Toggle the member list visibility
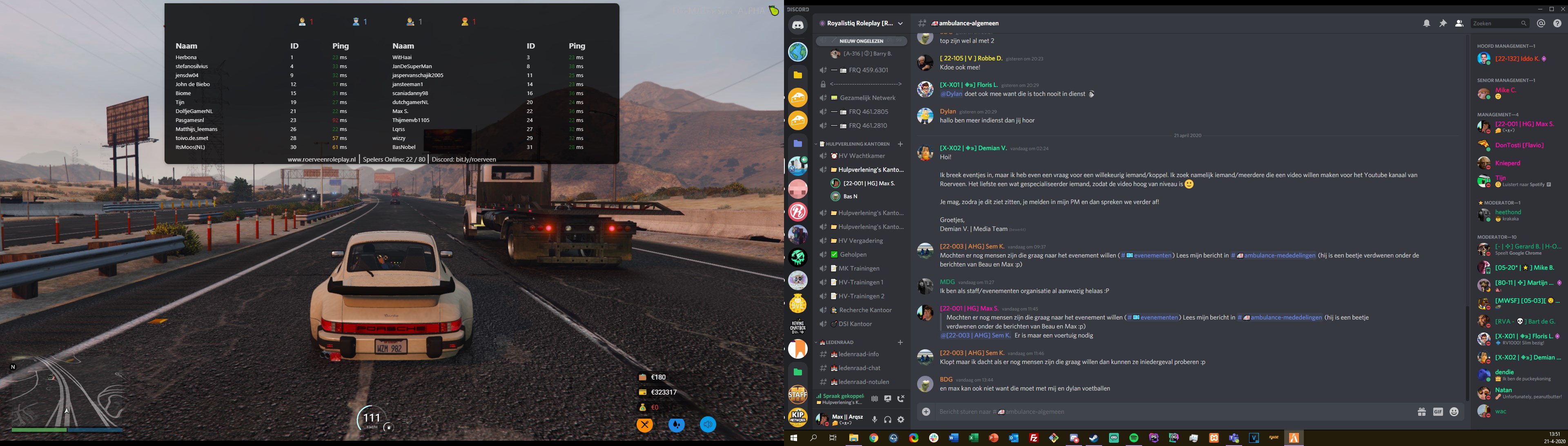 coord(1459,23)
